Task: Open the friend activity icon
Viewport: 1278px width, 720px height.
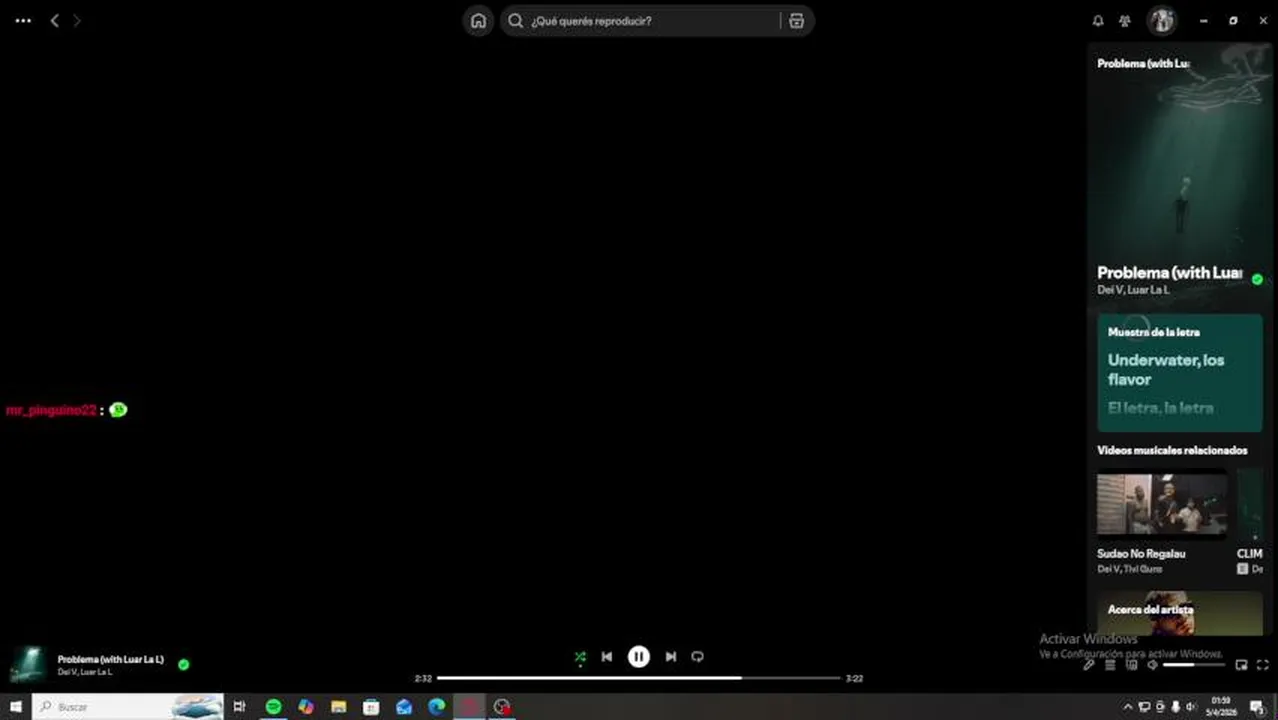Action: 1125,21
